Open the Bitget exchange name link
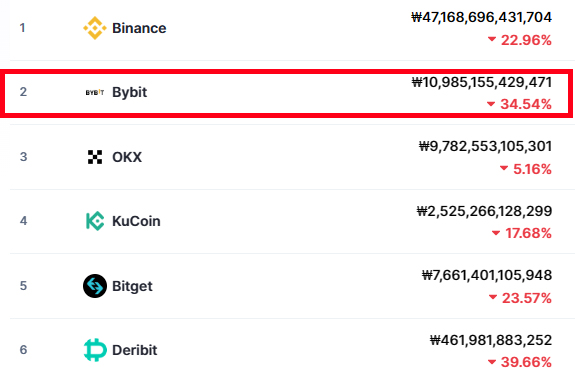 click(x=132, y=286)
